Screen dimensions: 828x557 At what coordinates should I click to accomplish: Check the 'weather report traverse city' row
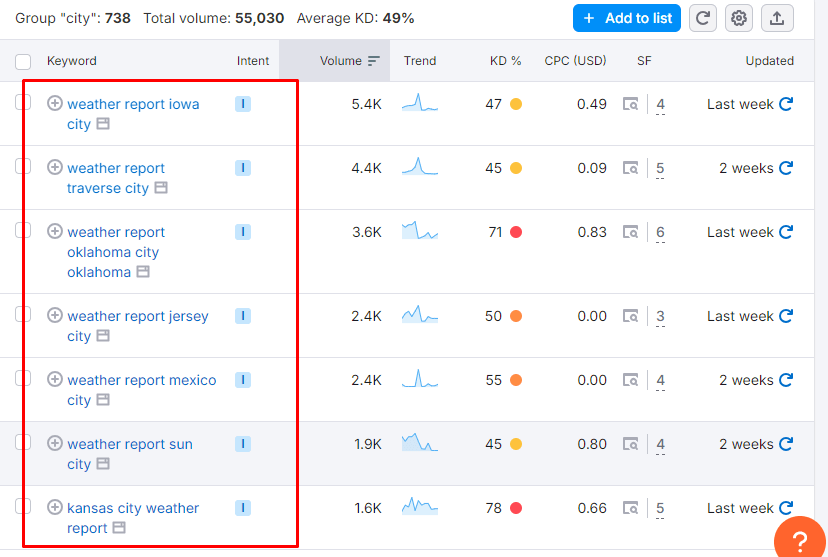[x=23, y=166]
